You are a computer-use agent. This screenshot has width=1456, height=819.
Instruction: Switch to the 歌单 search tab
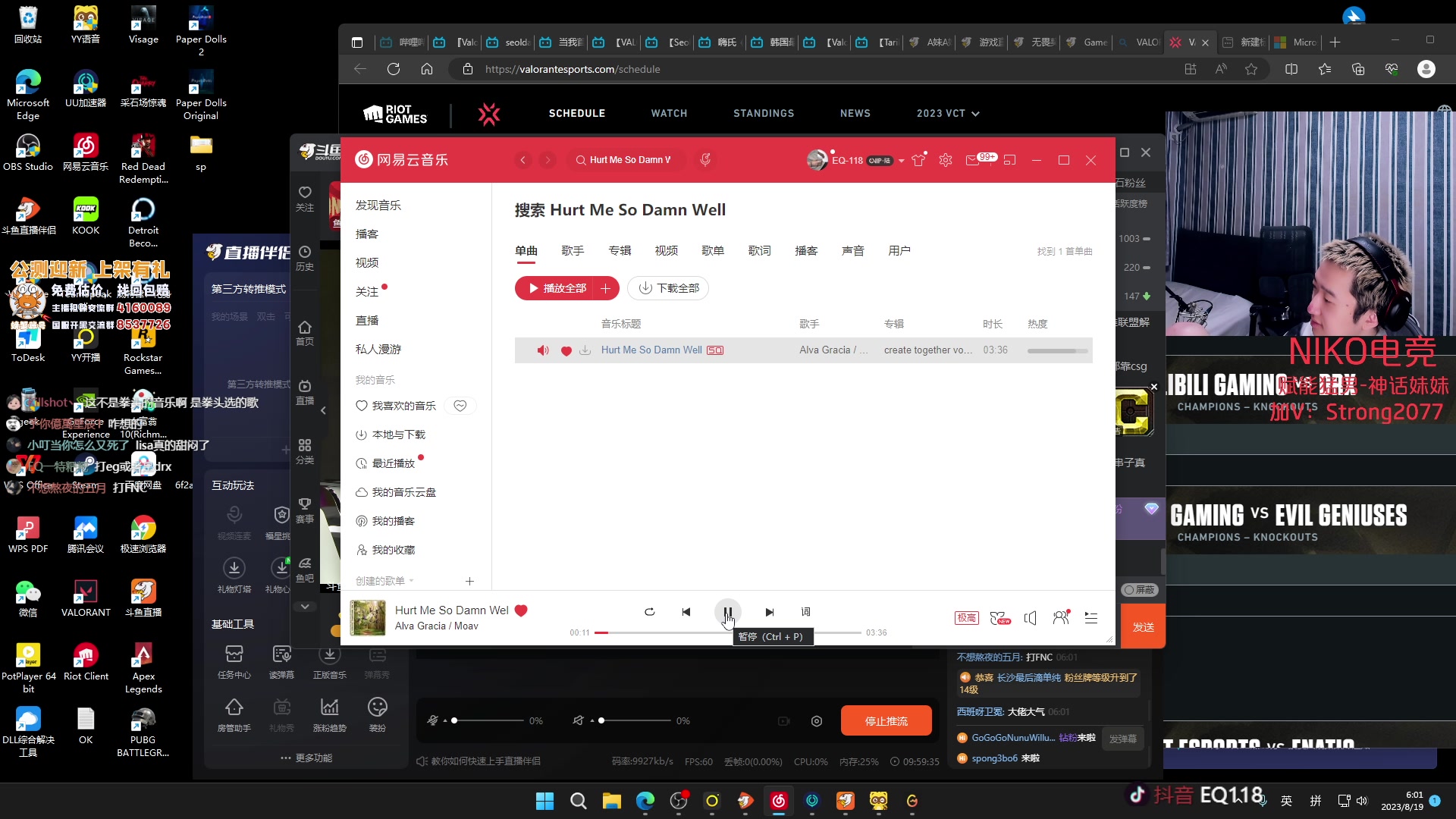(713, 250)
